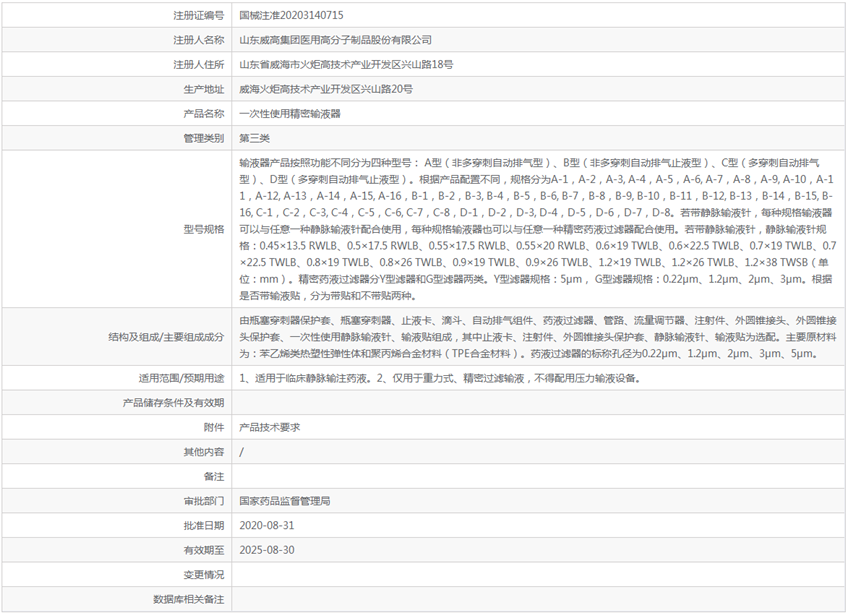Screen dimensions: 850x615
Task: Select registrant name '山东威高集团医用高分子制品股份有限公司'
Action: [x=336, y=40]
